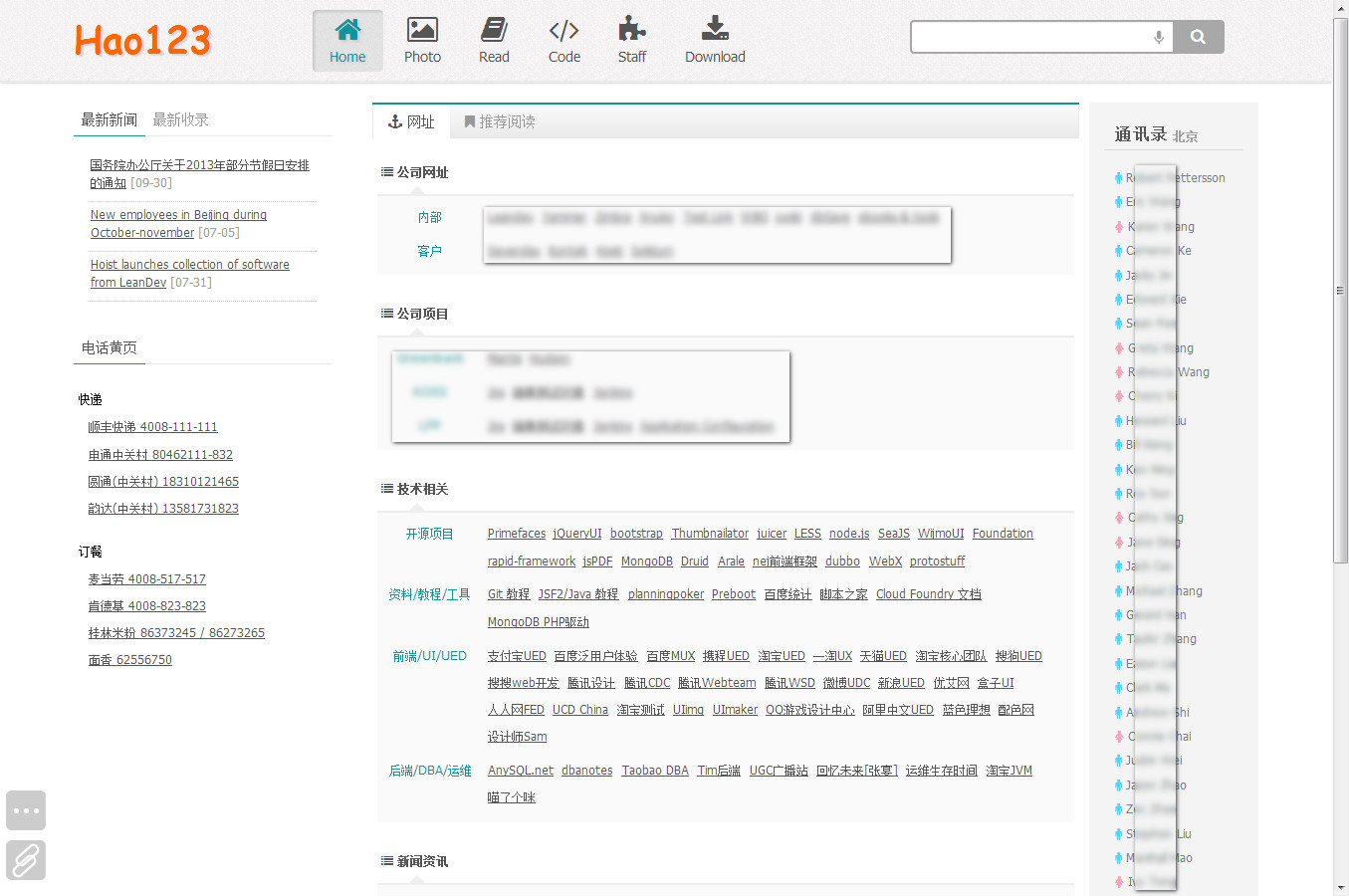Open the 腾讯CDC link
The width and height of the screenshot is (1349, 896).
(647, 683)
